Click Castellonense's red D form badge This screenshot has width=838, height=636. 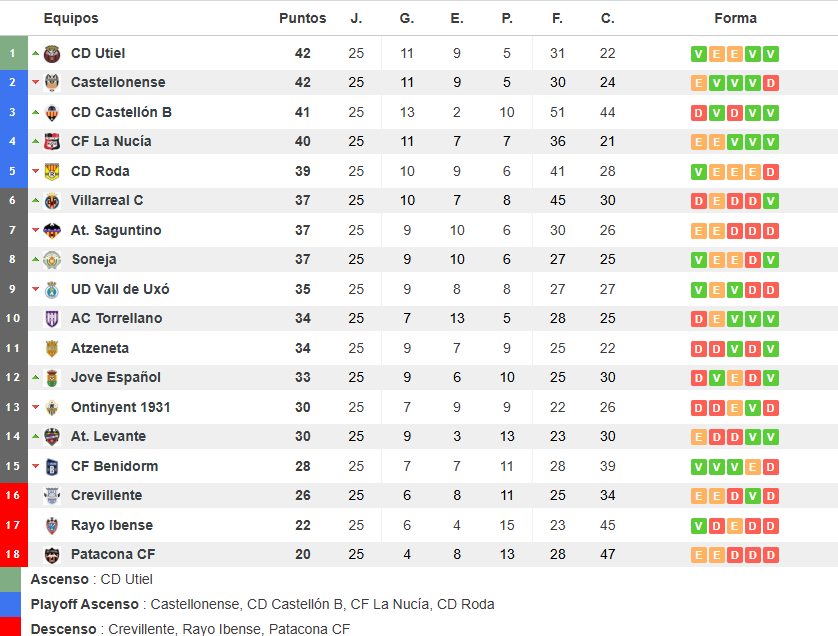[x=771, y=83]
